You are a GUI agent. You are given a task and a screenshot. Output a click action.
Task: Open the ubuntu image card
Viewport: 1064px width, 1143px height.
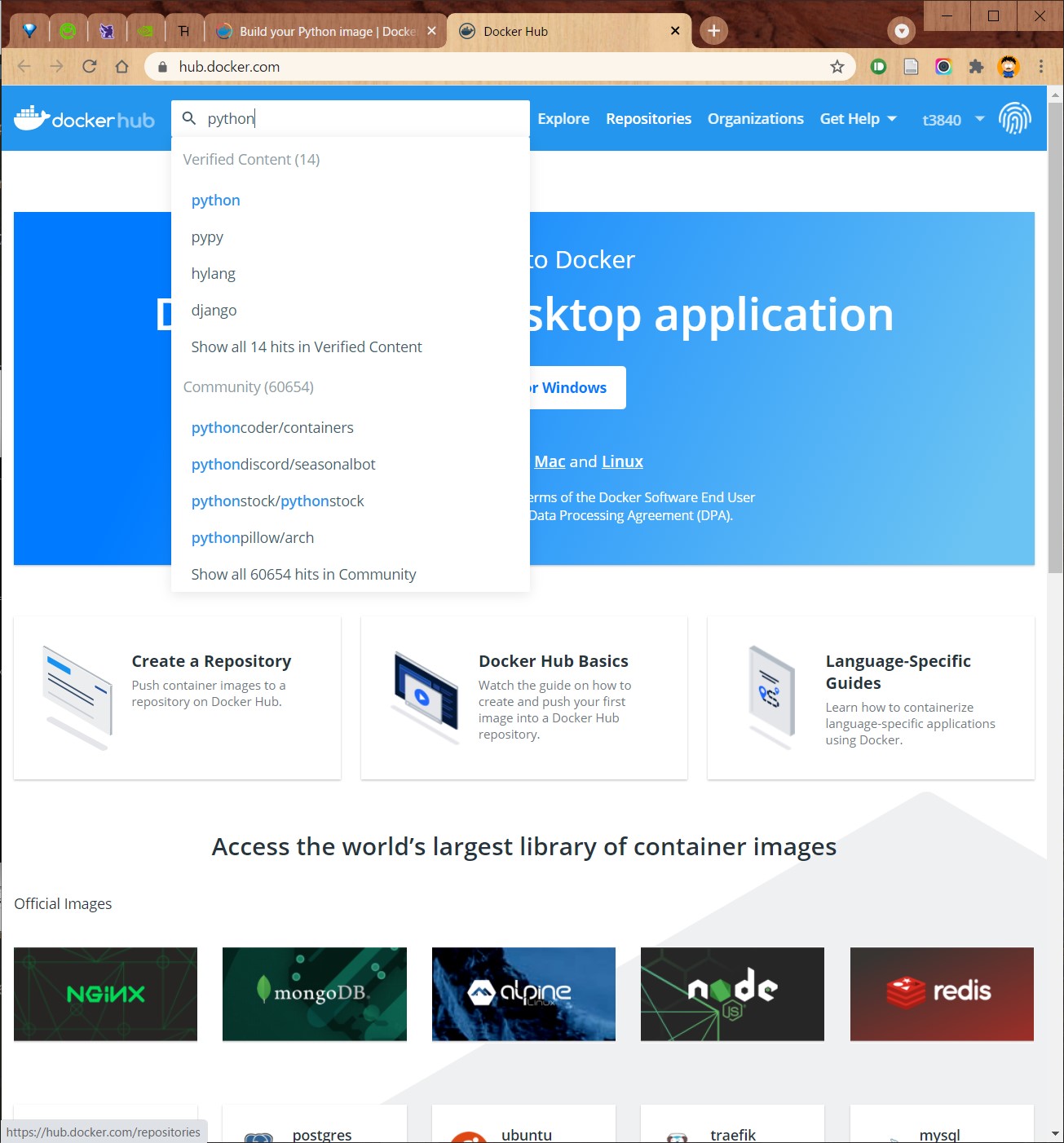523,1124
